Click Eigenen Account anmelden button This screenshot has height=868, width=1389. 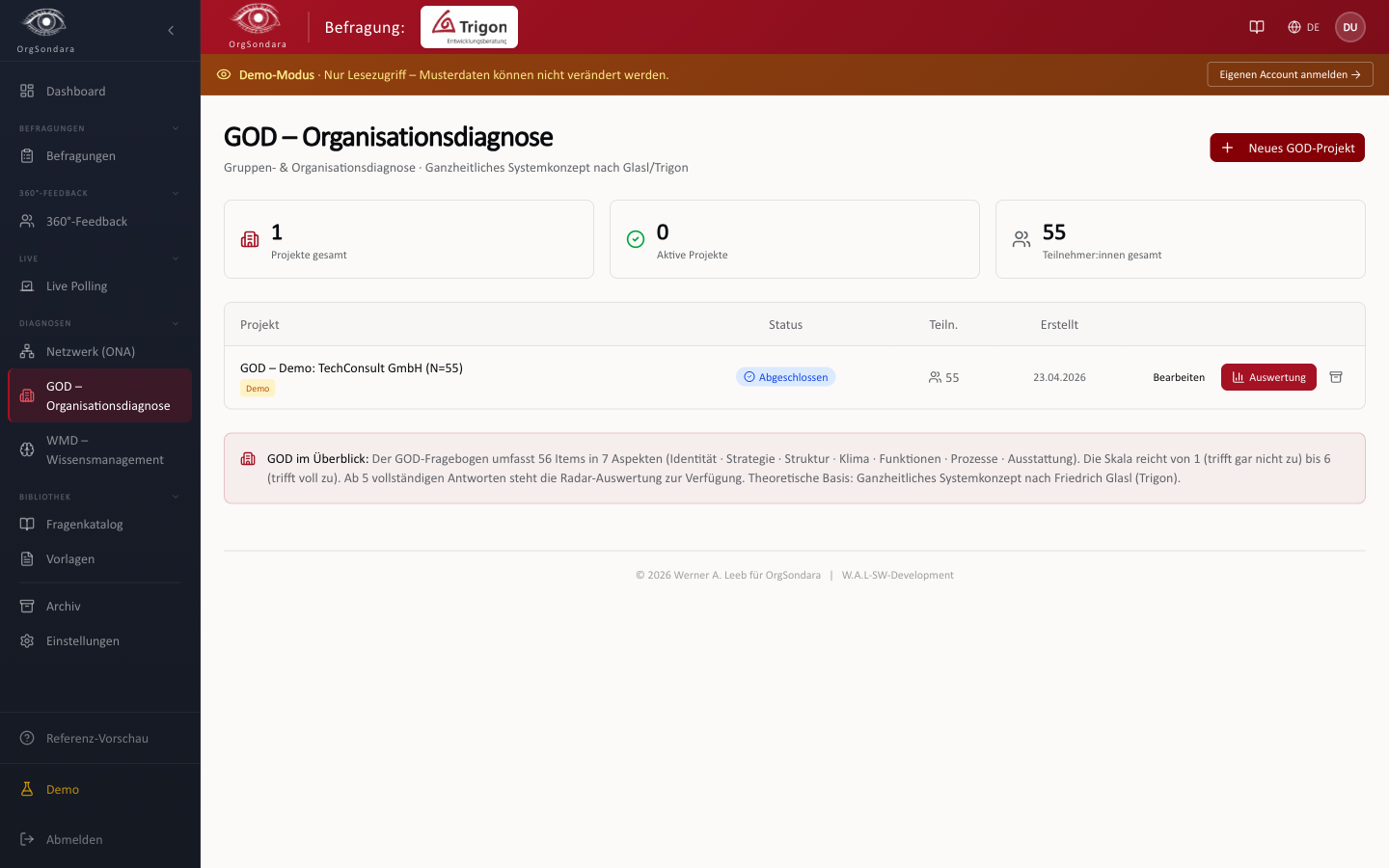1290,74
